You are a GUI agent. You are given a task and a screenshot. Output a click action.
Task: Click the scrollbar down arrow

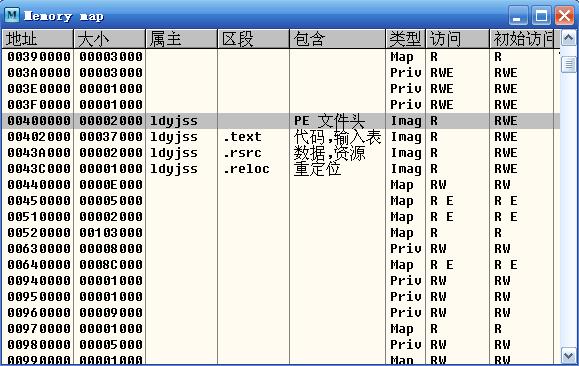[568, 356]
